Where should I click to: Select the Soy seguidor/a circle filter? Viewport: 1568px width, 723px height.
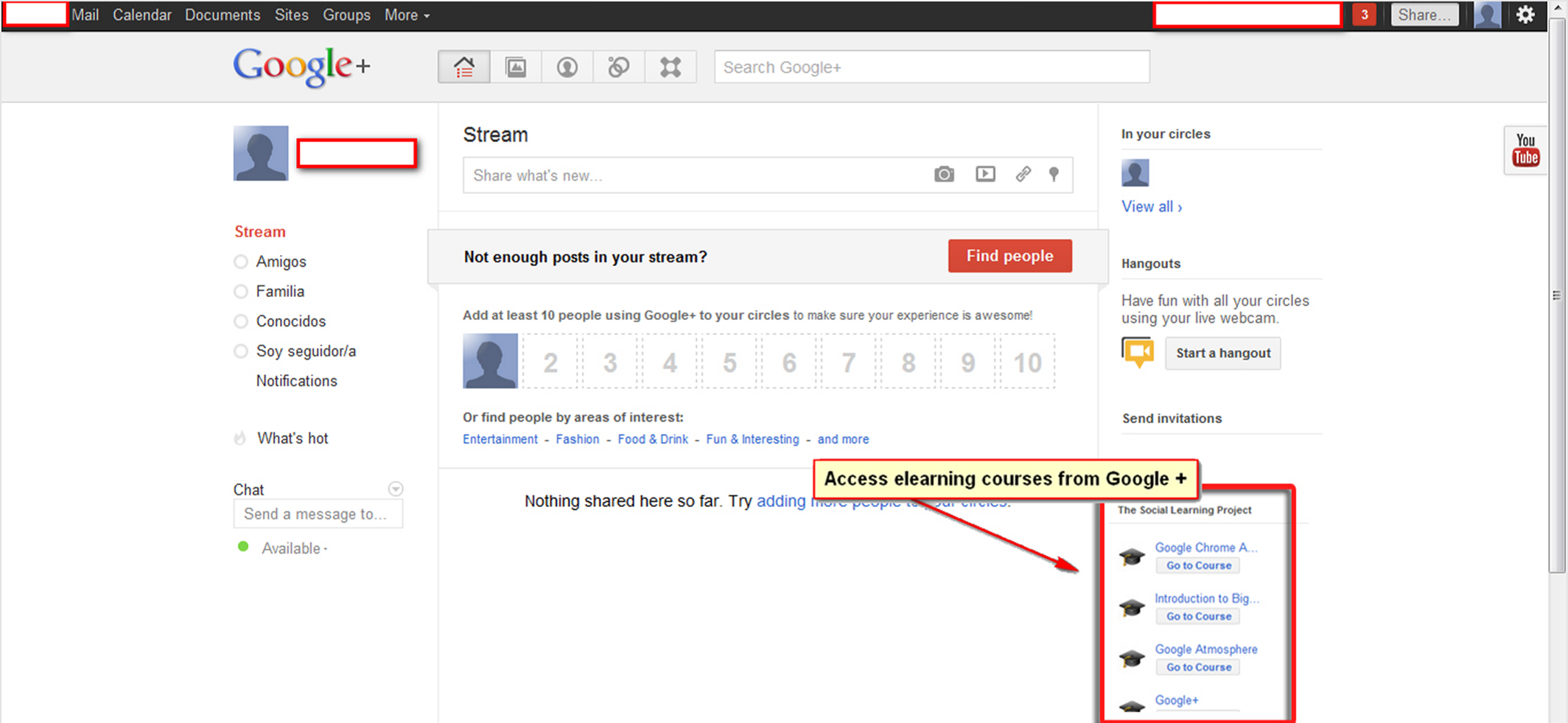pyautogui.click(x=306, y=351)
